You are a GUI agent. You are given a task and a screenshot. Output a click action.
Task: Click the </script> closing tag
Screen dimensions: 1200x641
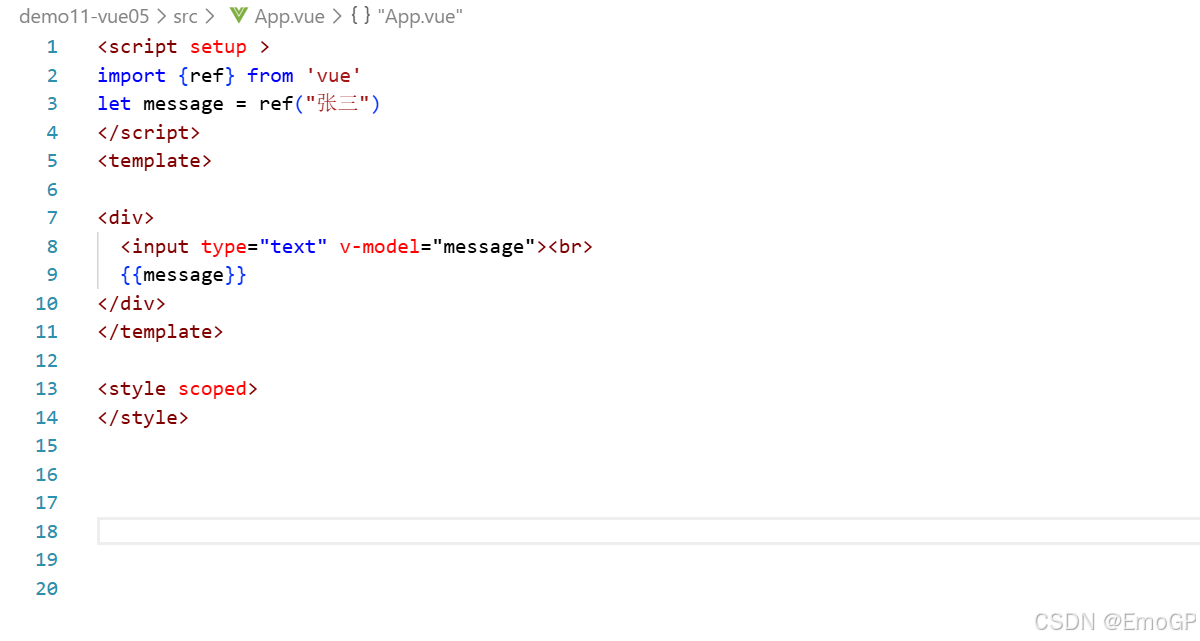point(149,132)
